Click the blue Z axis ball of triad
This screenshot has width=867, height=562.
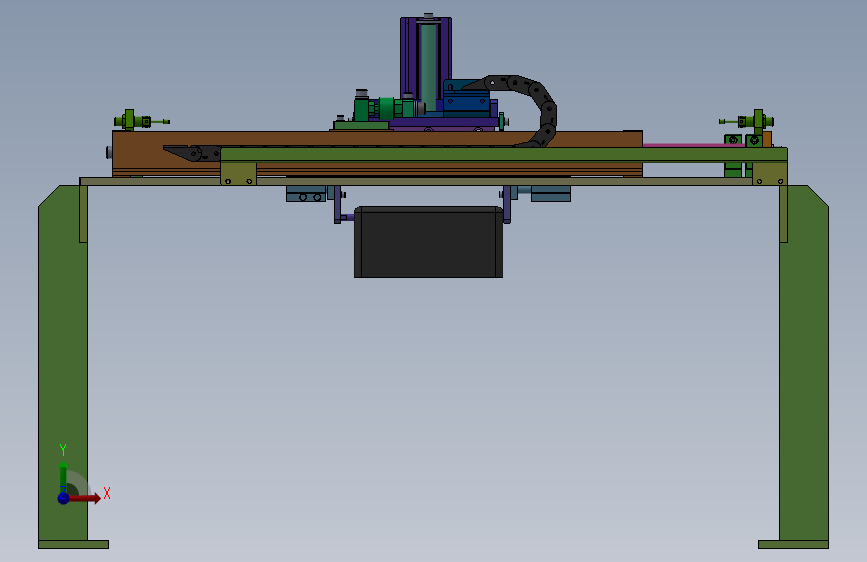63,498
